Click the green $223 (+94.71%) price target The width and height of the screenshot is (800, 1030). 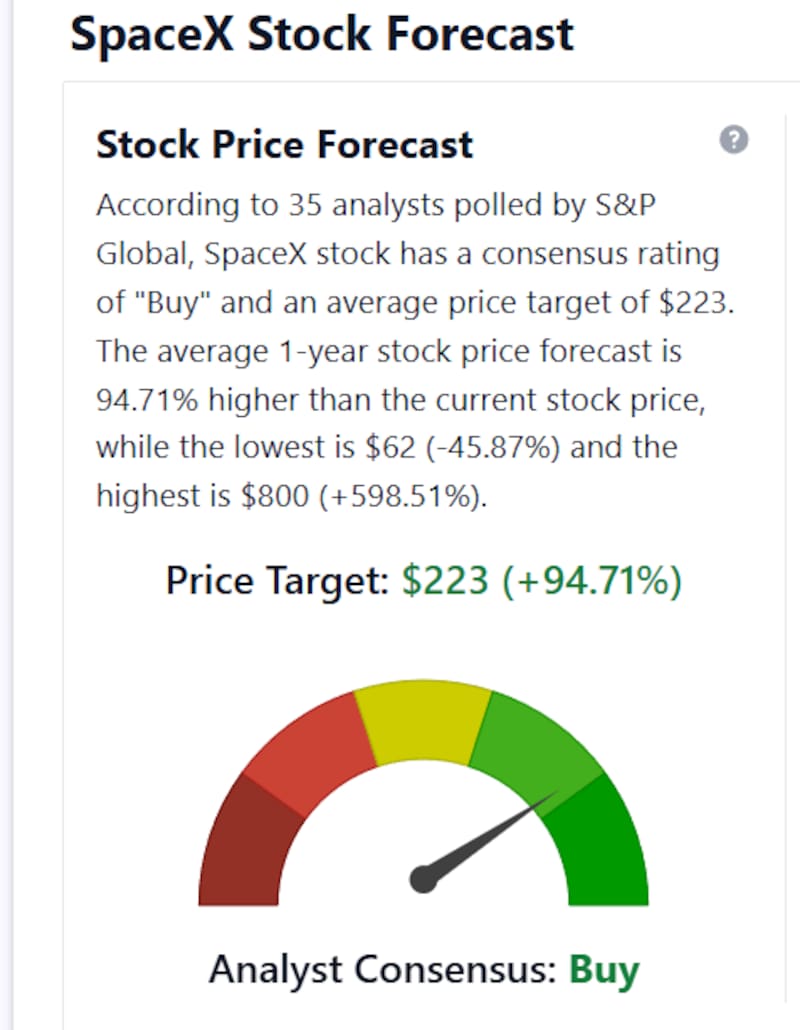click(542, 581)
